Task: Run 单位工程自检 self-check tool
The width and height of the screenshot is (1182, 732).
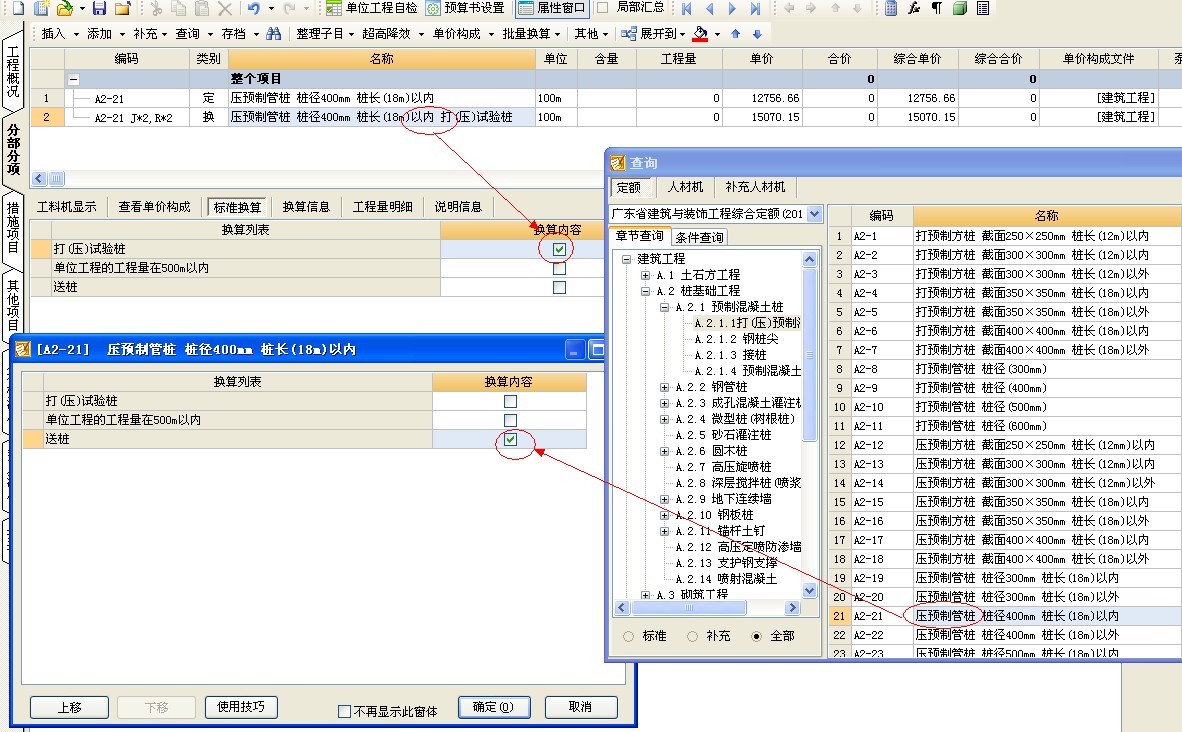Action: (372, 8)
